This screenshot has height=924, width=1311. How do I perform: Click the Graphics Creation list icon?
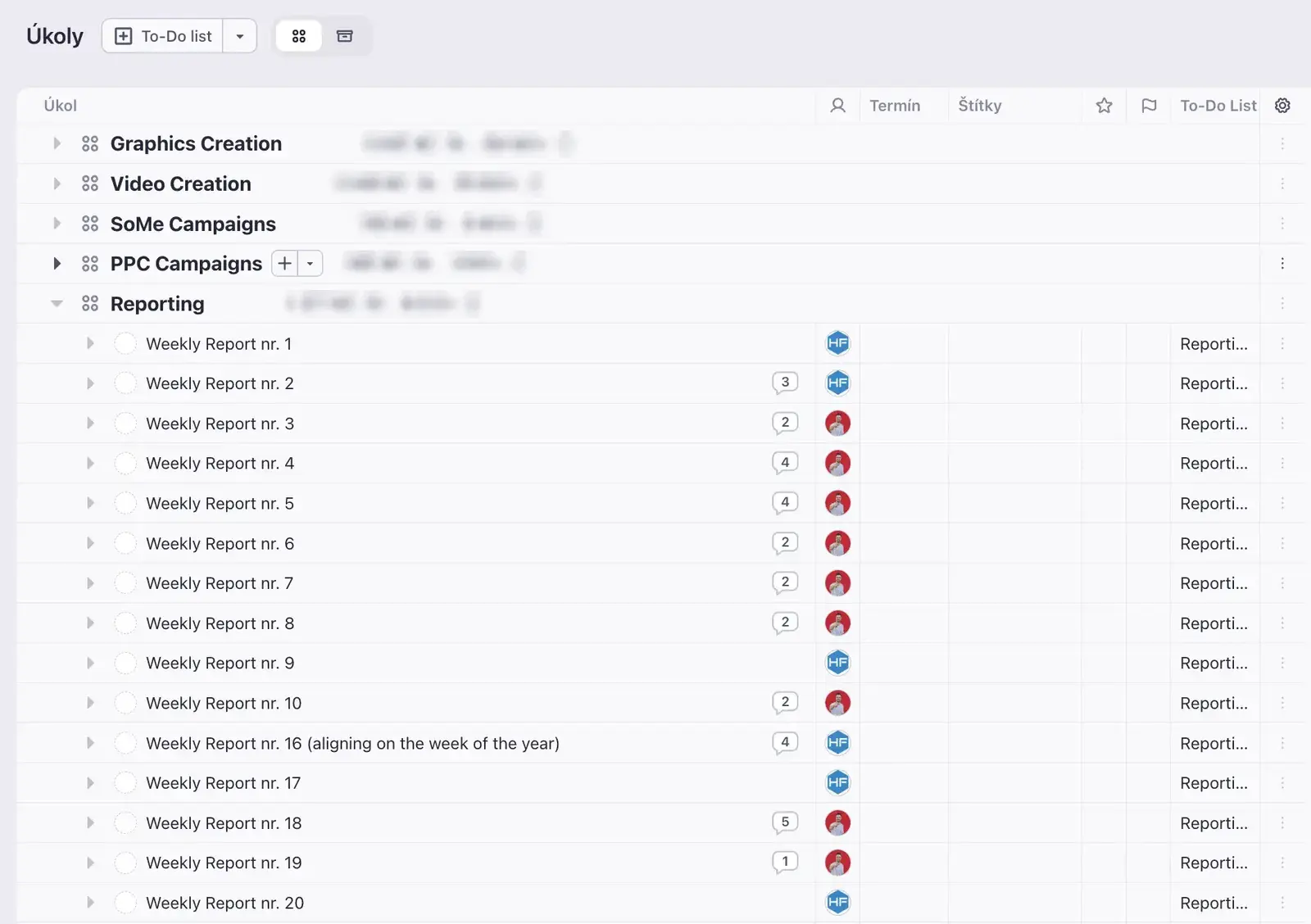tap(90, 143)
